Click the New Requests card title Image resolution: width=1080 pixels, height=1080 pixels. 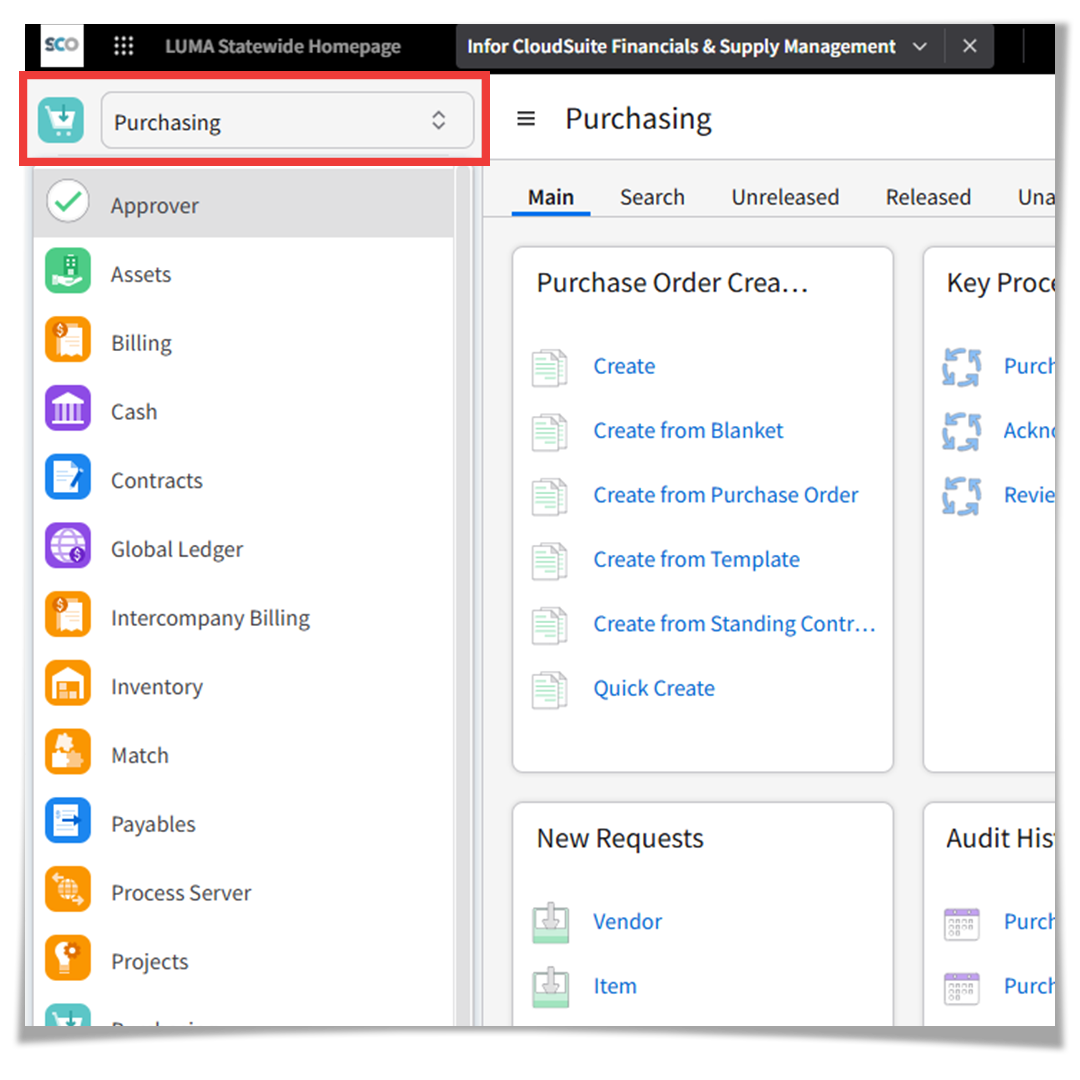[620, 838]
